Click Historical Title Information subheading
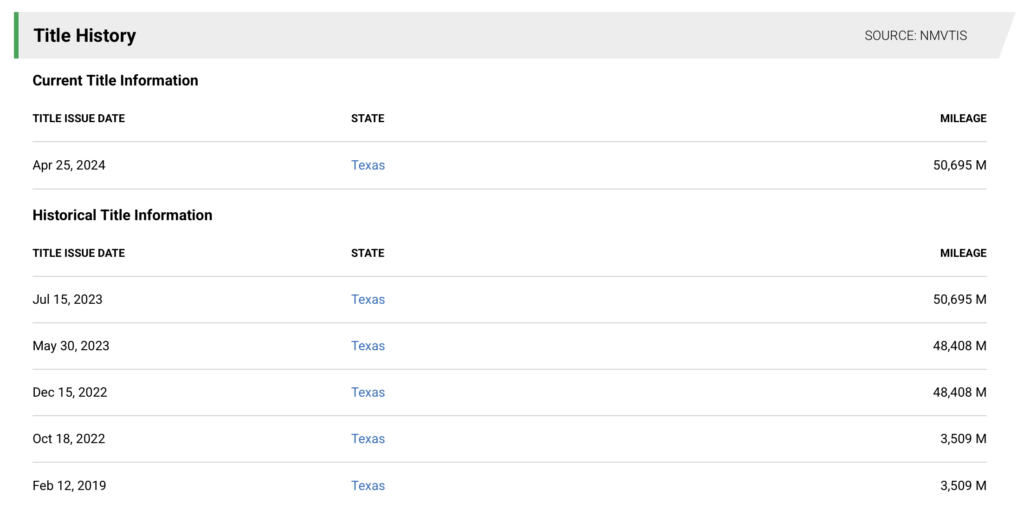The height and width of the screenshot is (523, 1024). click(x=122, y=215)
